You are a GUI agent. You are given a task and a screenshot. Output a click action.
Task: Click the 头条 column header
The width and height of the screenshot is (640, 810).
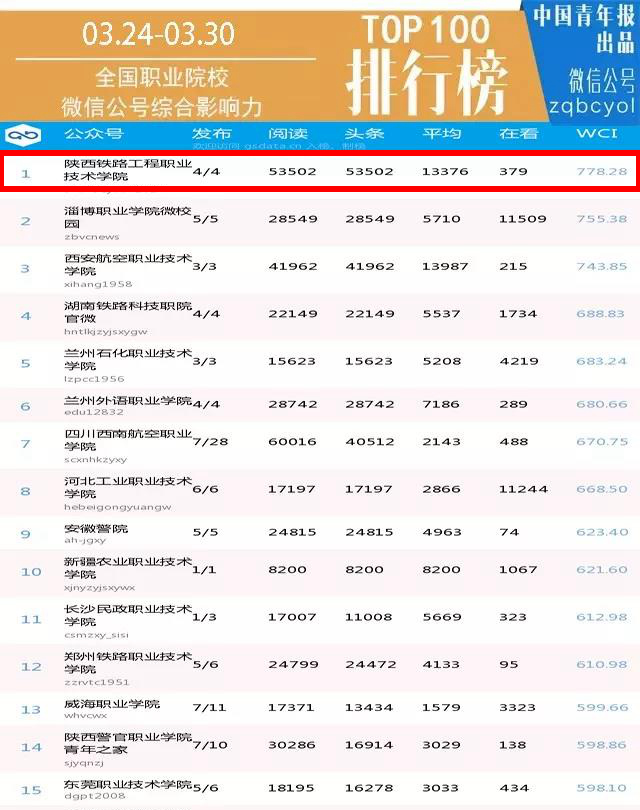(x=365, y=134)
